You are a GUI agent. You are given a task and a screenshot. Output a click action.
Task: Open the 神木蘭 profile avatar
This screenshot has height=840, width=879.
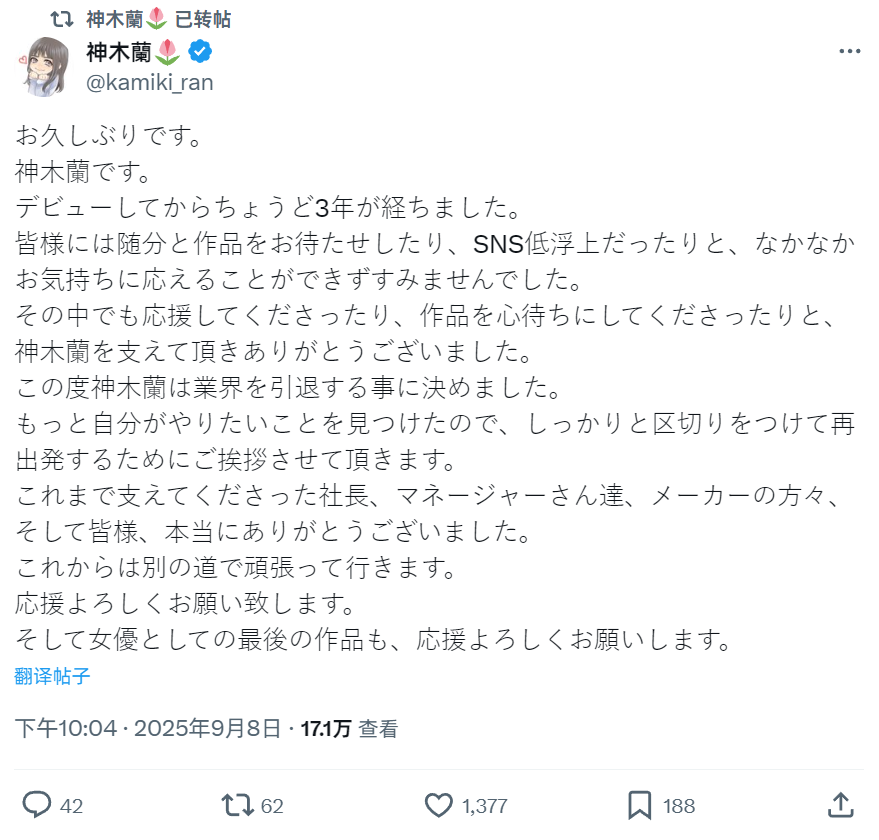click(x=46, y=66)
